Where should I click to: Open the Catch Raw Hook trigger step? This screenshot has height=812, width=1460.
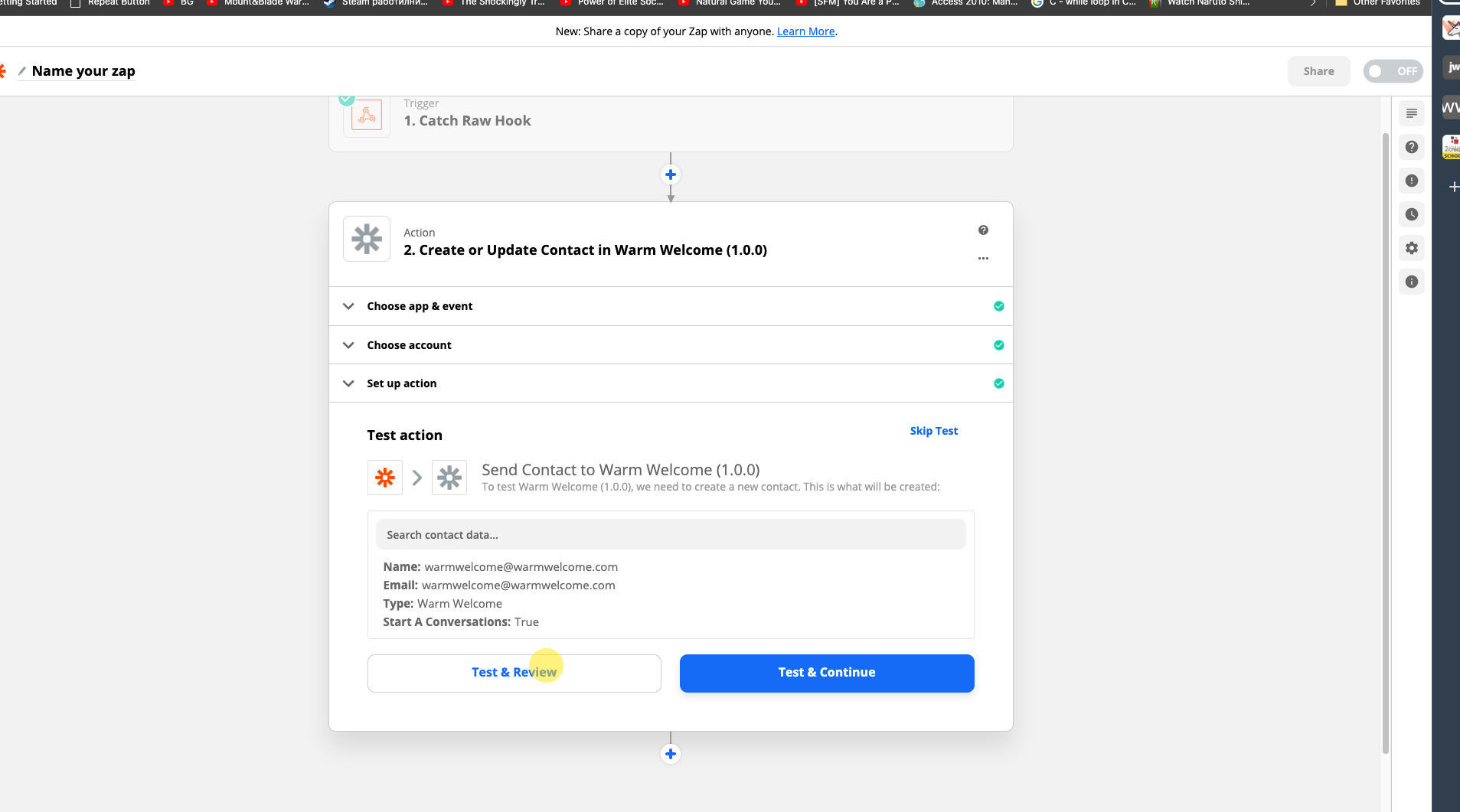click(671, 122)
